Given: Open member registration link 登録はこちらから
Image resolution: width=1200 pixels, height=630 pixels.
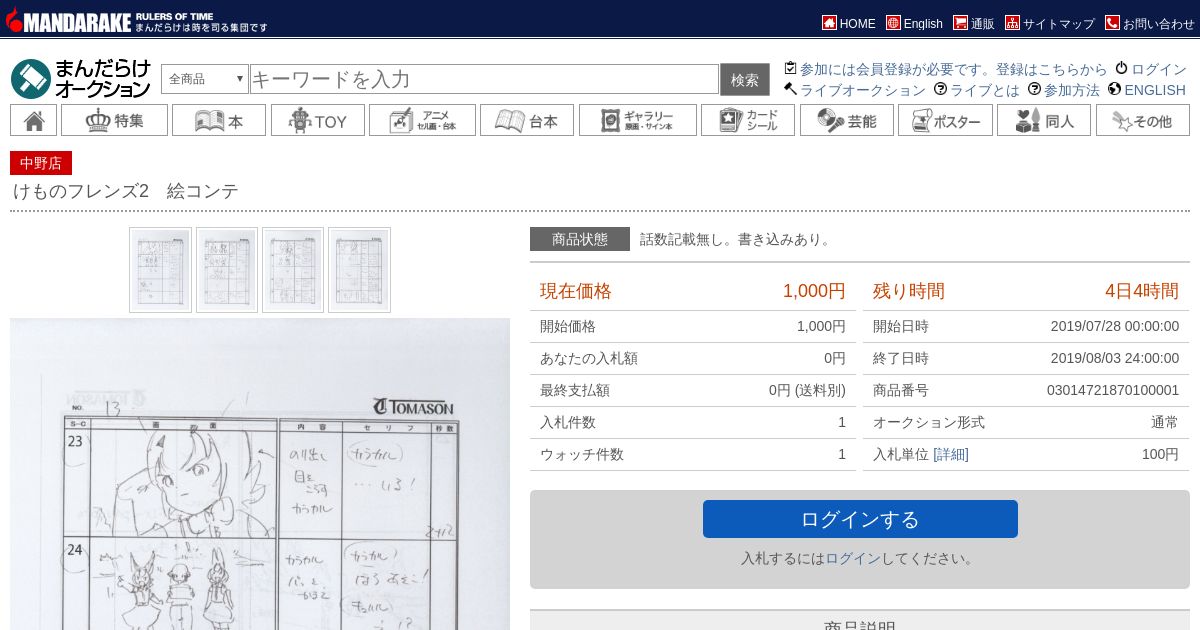Looking at the screenshot, I should pos(1052,69).
